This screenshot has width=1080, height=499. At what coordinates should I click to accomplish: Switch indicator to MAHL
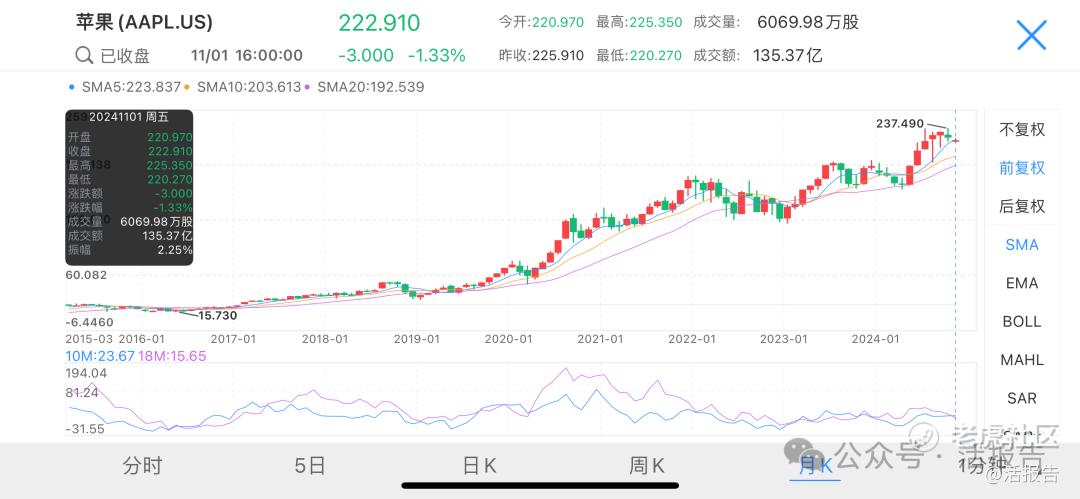pos(1022,360)
